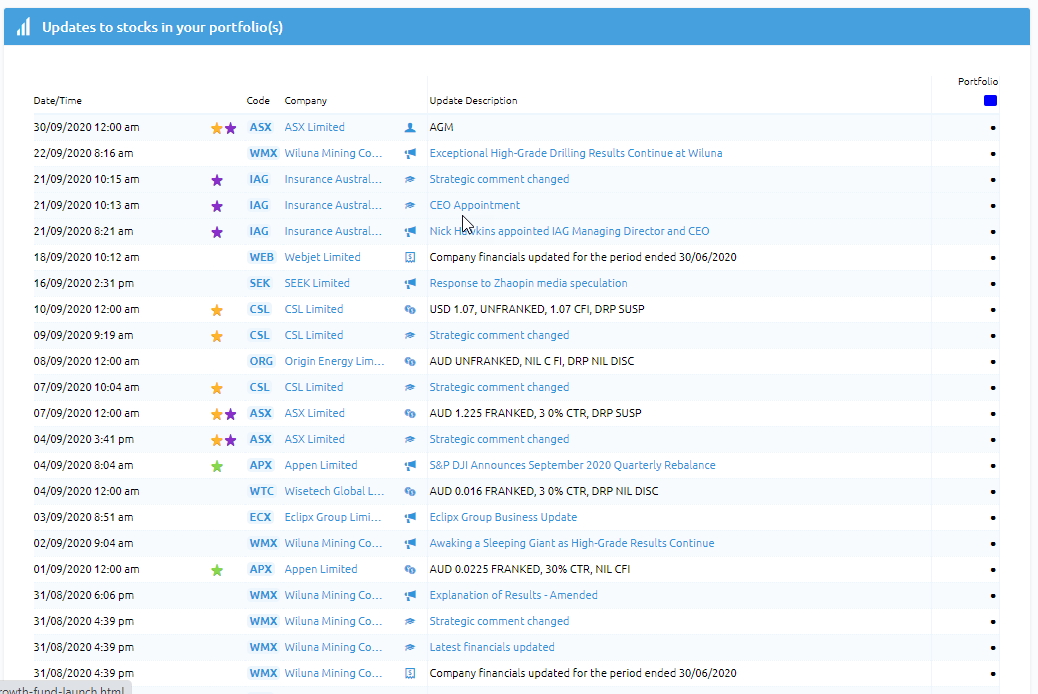The image size is (1038, 694).
Task: Click the icon beside Latest financials updated
Action: [x=410, y=648]
